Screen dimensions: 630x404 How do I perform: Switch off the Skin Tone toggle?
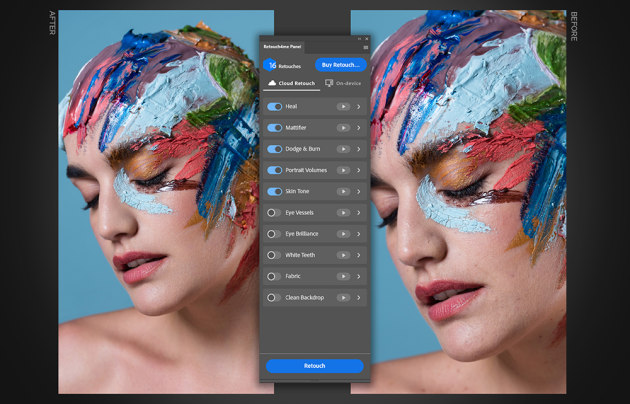pyautogui.click(x=274, y=192)
